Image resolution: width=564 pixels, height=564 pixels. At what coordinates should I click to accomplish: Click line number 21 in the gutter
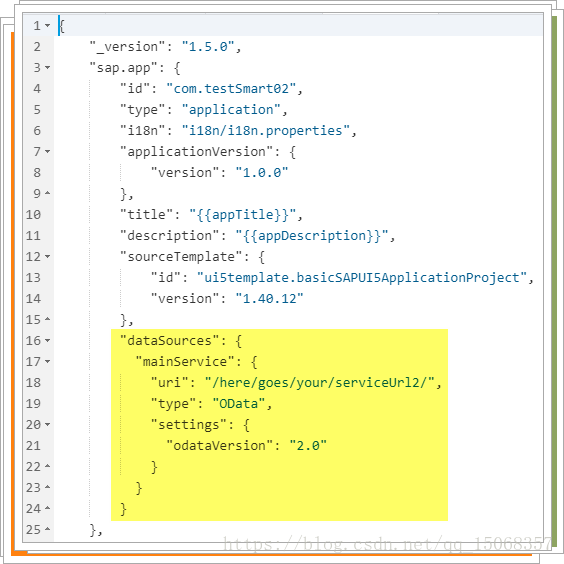pos(33,446)
